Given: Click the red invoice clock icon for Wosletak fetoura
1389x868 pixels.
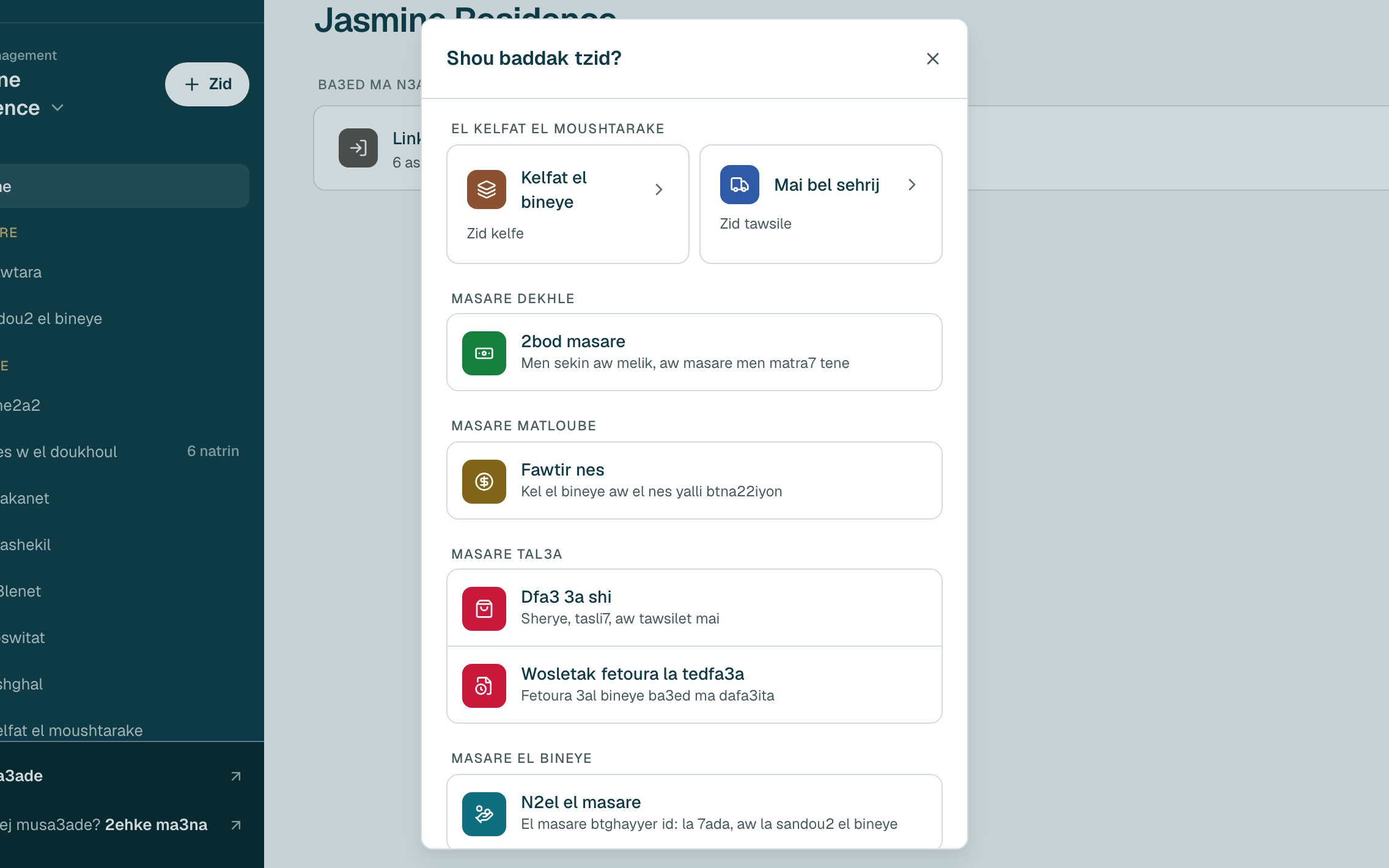Looking at the screenshot, I should (484, 686).
